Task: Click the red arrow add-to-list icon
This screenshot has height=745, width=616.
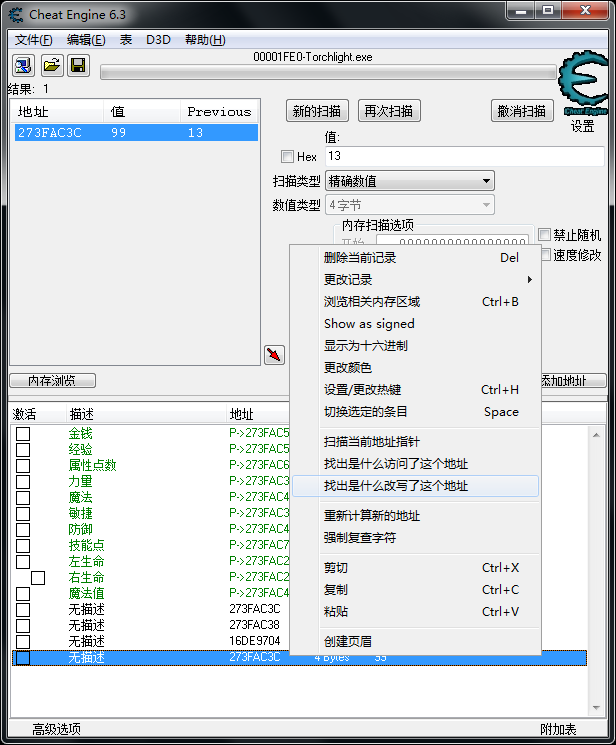Action: click(x=274, y=355)
